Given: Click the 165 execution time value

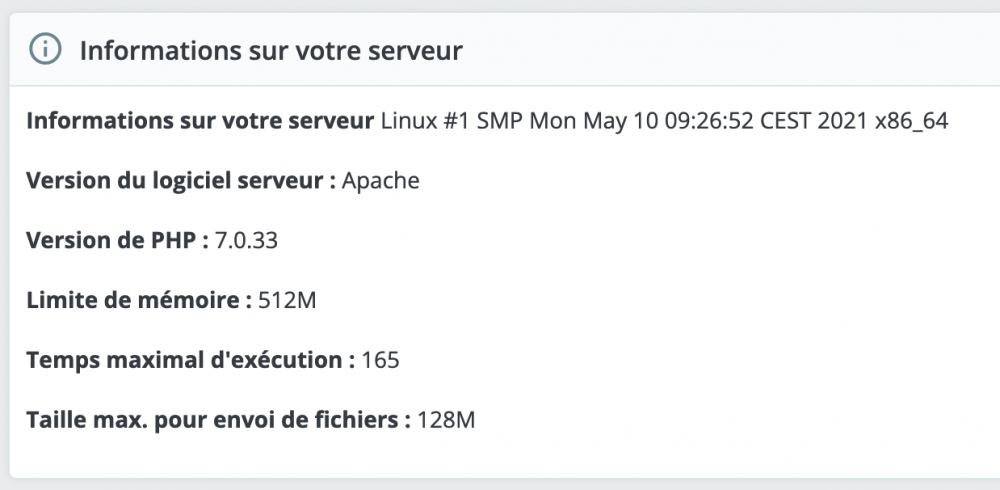Looking at the screenshot, I should 380,360.
